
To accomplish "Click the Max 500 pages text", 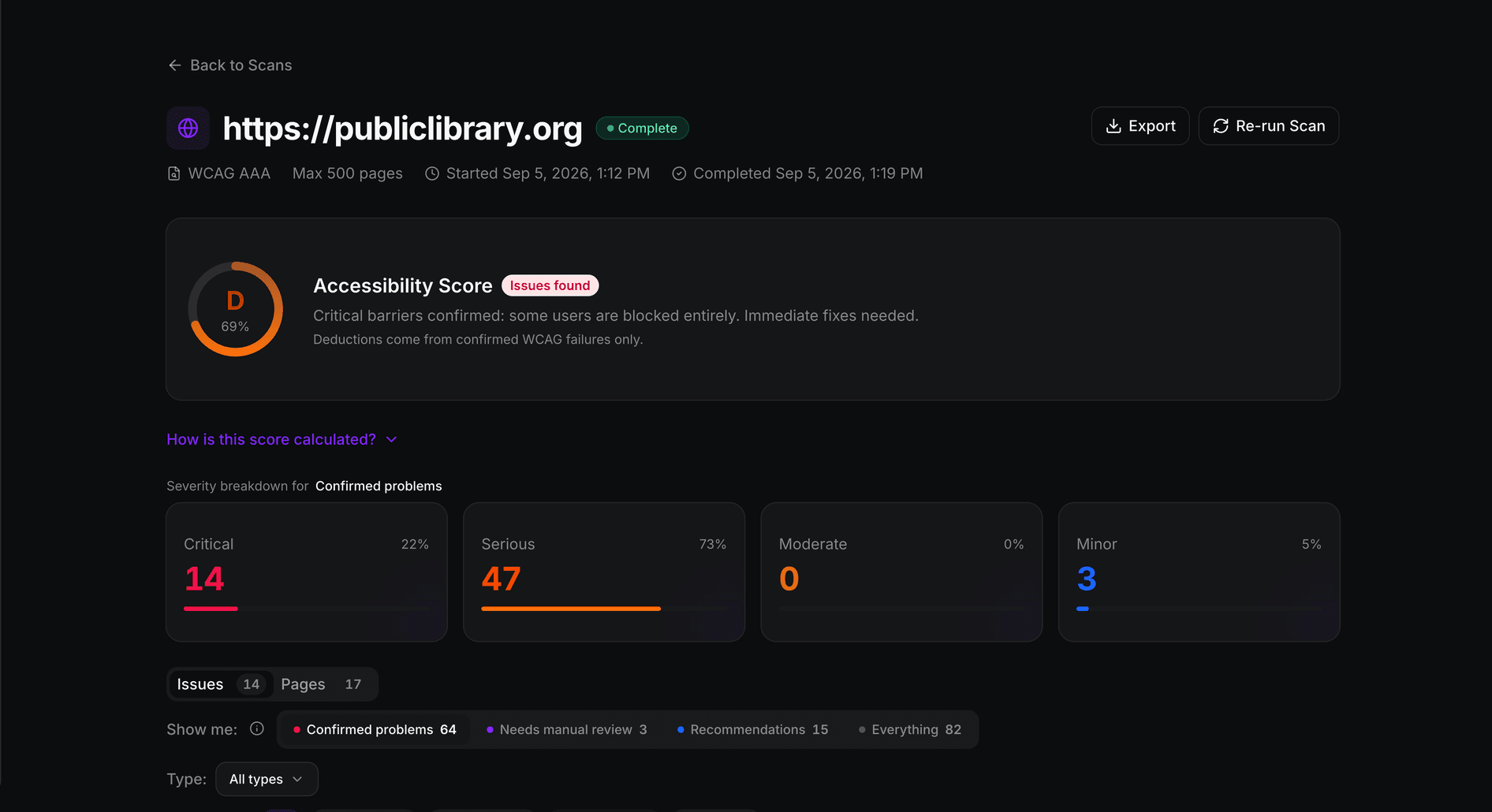I will coord(348,173).
